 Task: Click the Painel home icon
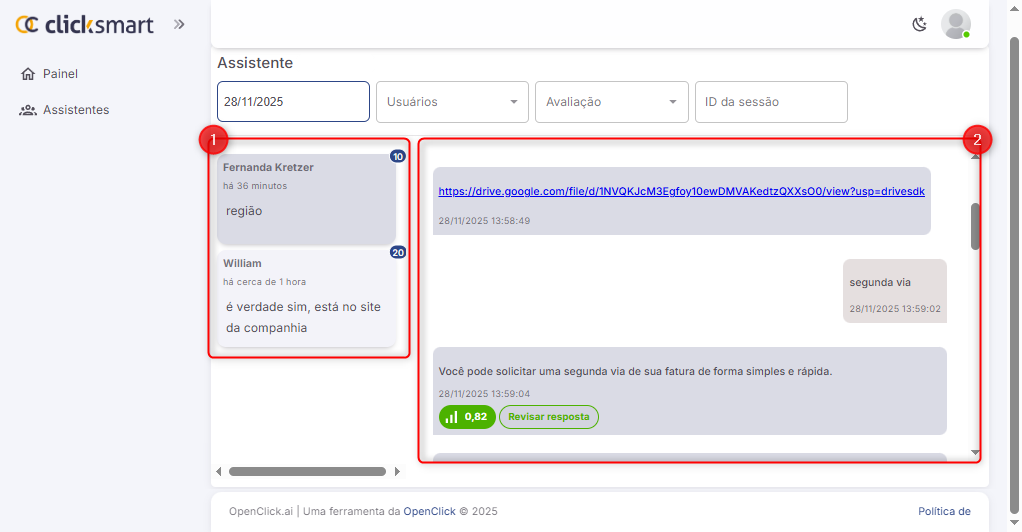[28, 74]
